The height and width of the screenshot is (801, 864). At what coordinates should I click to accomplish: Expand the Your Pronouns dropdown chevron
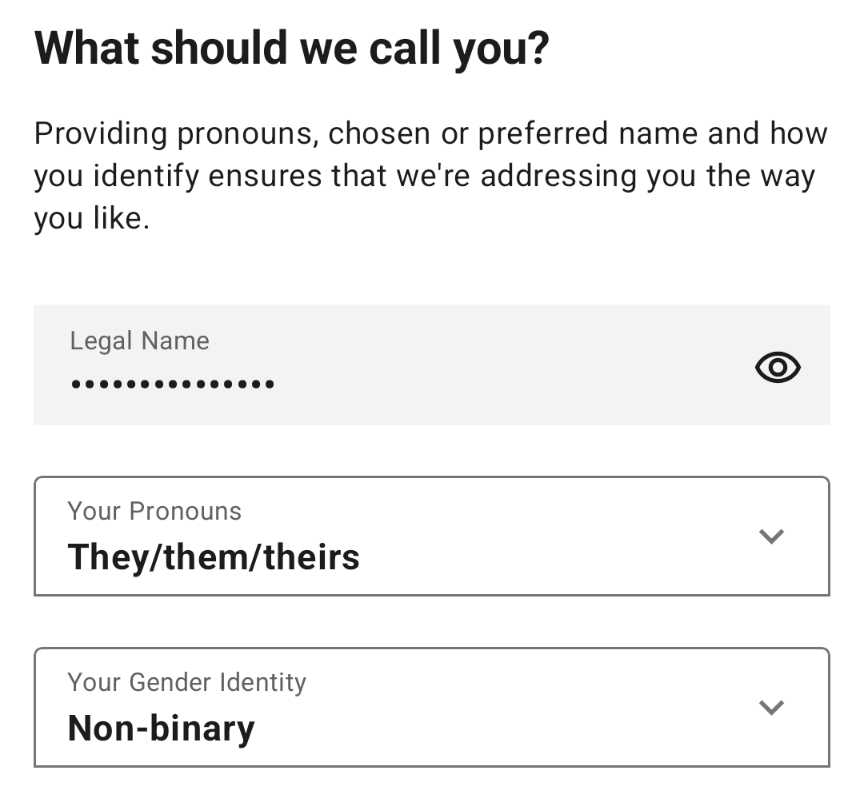[x=770, y=536]
